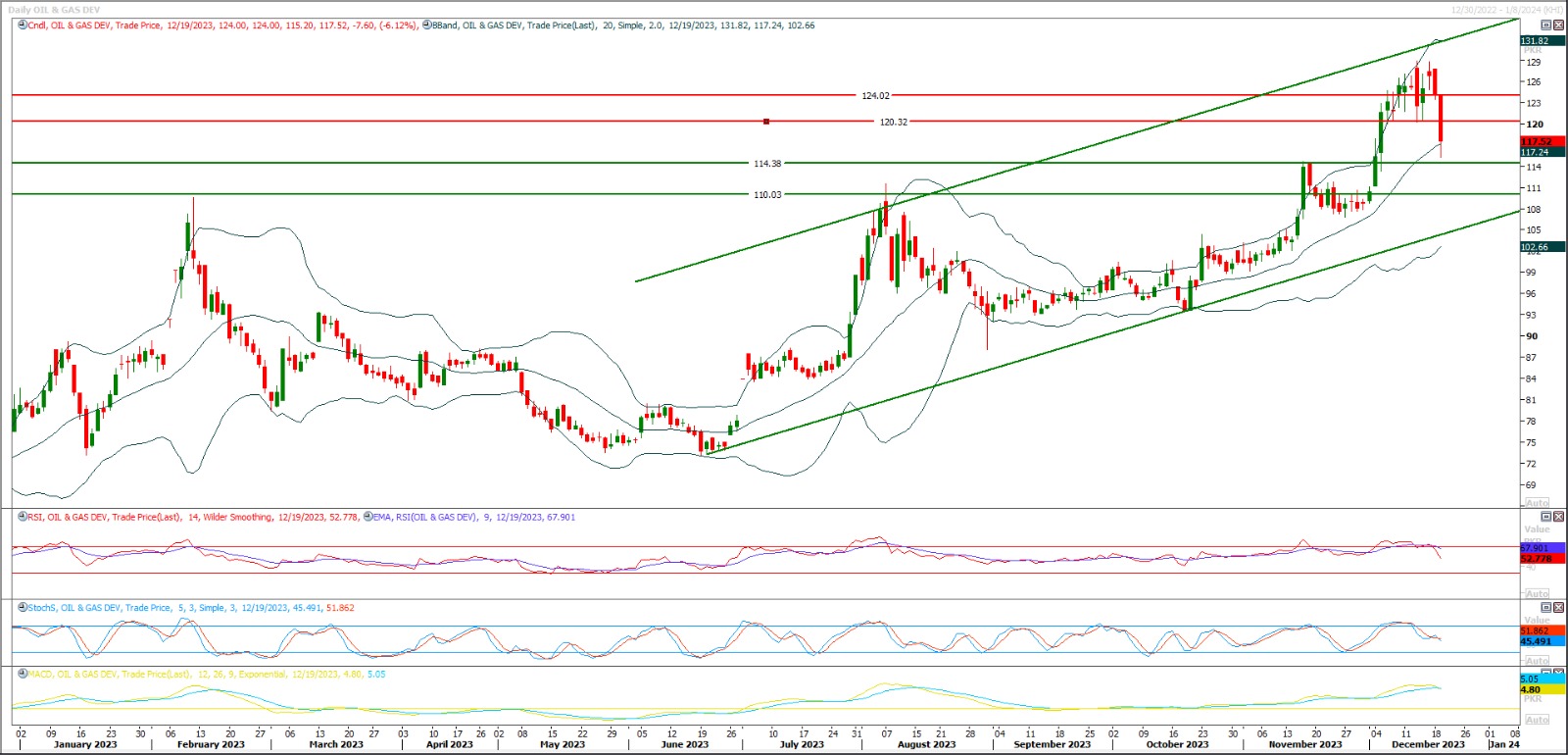Click the 117.52 last price tag

pos(1537,141)
